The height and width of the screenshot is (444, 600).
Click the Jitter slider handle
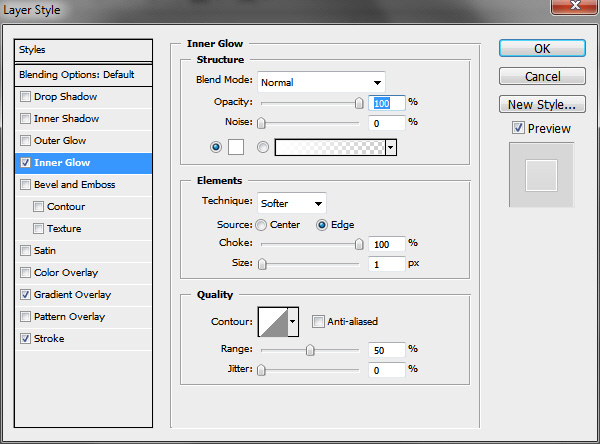pyautogui.click(x=261, y=370)
